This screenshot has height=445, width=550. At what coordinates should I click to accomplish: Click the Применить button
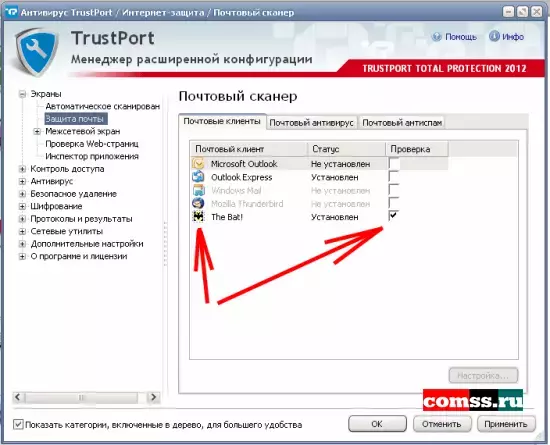(506, 424)
